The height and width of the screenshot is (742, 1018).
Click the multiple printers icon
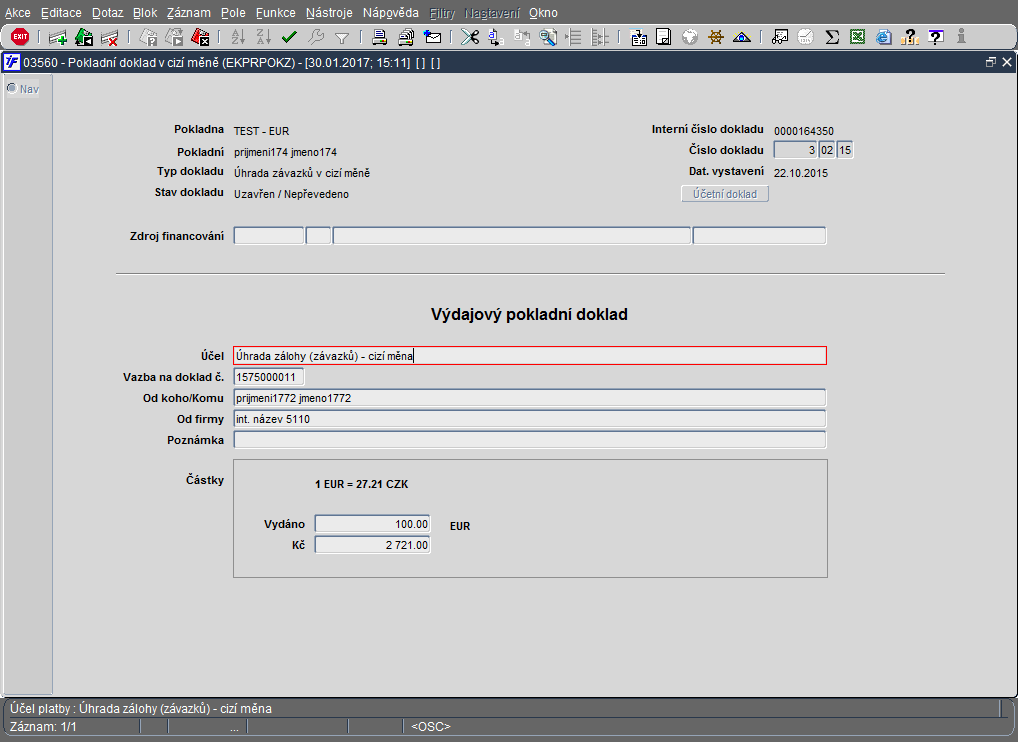coord(406,38)
